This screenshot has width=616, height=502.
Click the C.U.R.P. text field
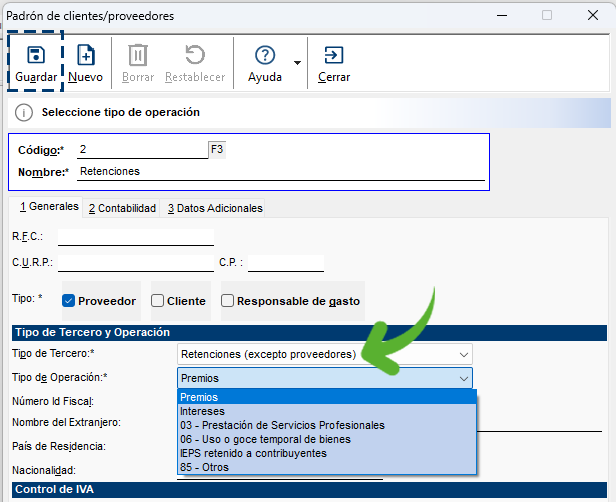tap(136, 263)
